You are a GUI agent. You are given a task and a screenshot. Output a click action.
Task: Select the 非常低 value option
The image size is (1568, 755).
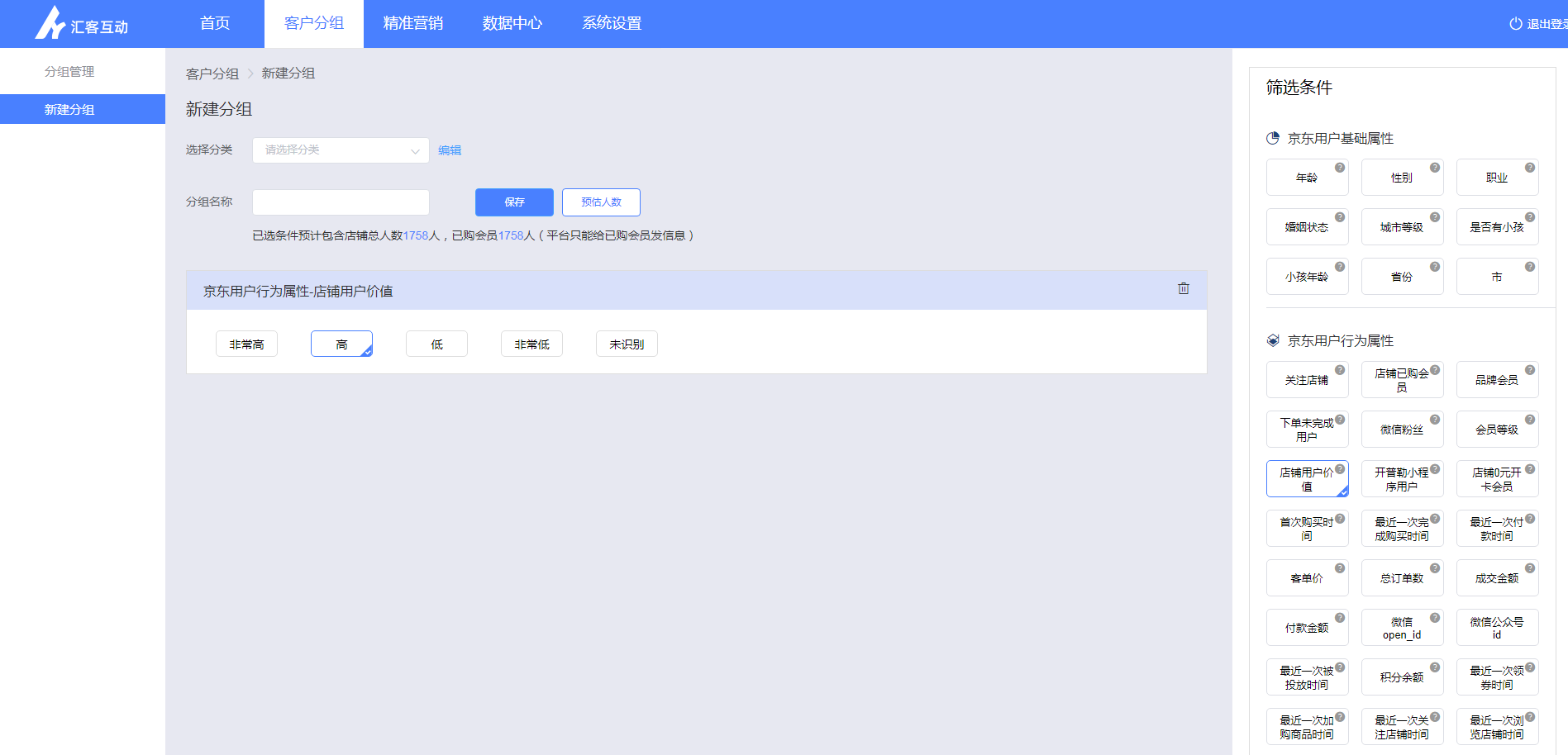(x=531, y=344)
